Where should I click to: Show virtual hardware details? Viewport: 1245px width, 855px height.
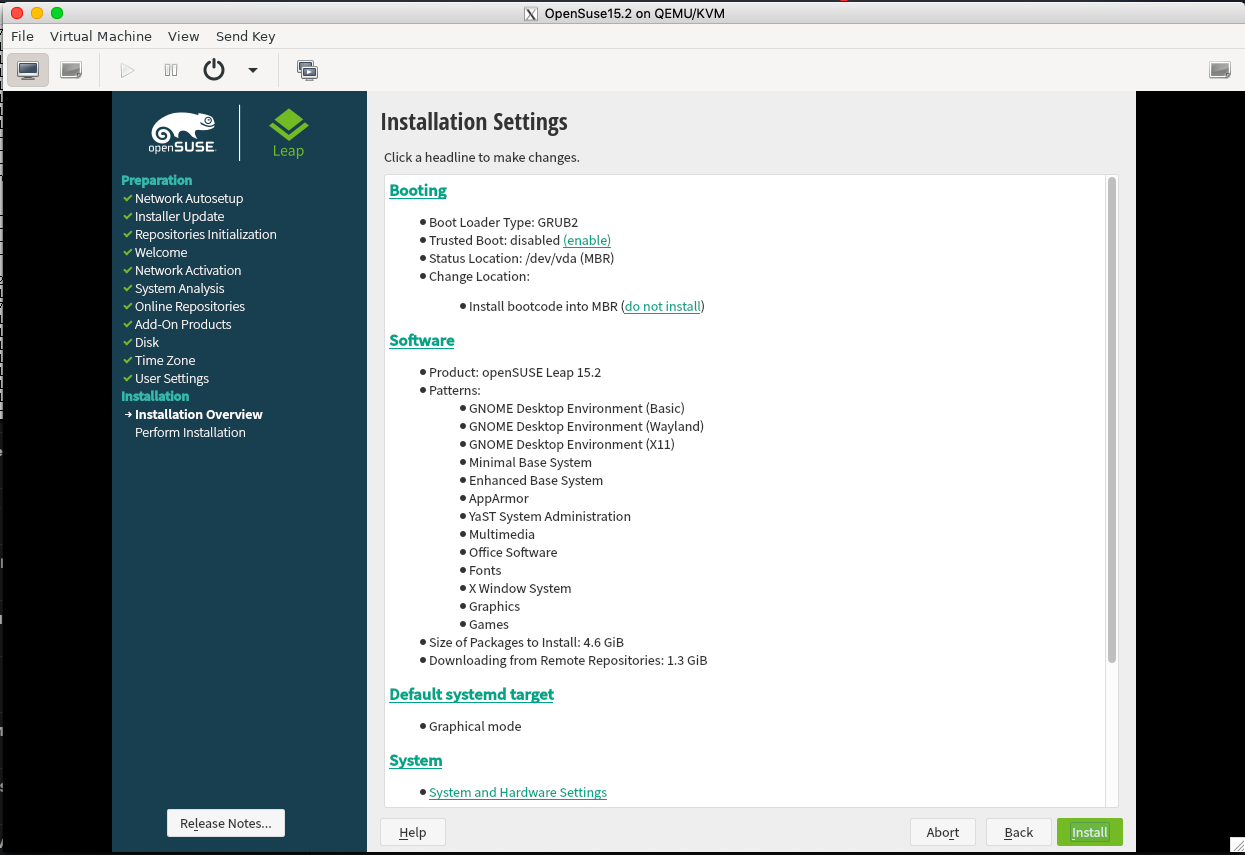pos(71,70)
